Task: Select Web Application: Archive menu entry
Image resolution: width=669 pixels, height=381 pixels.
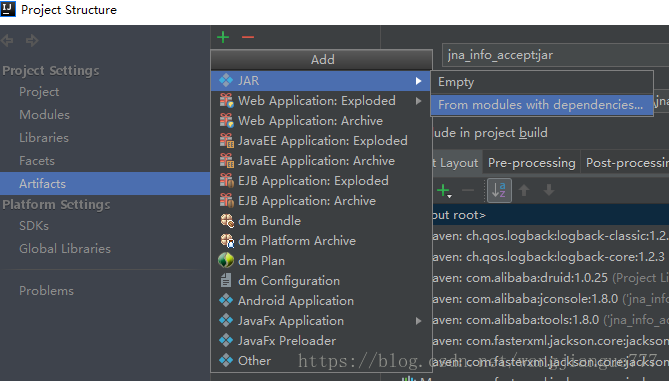Action: coord(321,121)
